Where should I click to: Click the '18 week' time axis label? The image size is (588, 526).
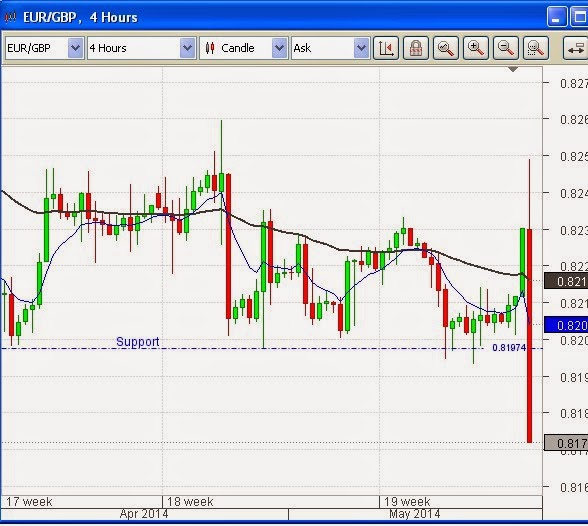click(x=190, y=501)
